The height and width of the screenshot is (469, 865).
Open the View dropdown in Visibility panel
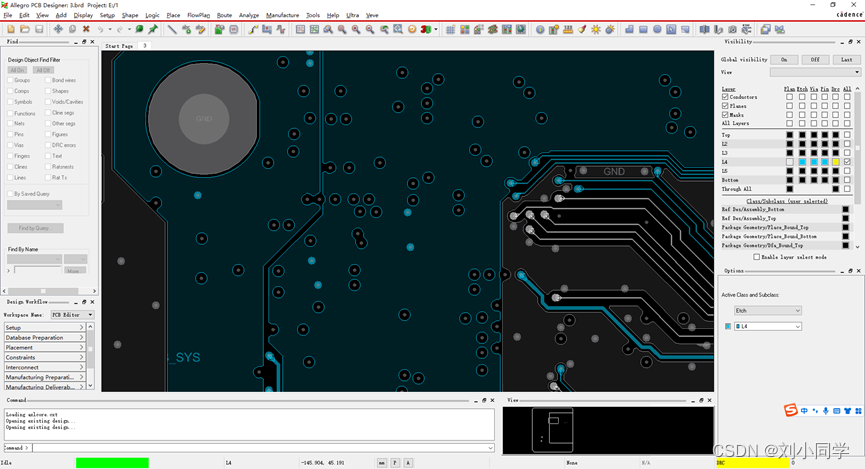(814, 72)
